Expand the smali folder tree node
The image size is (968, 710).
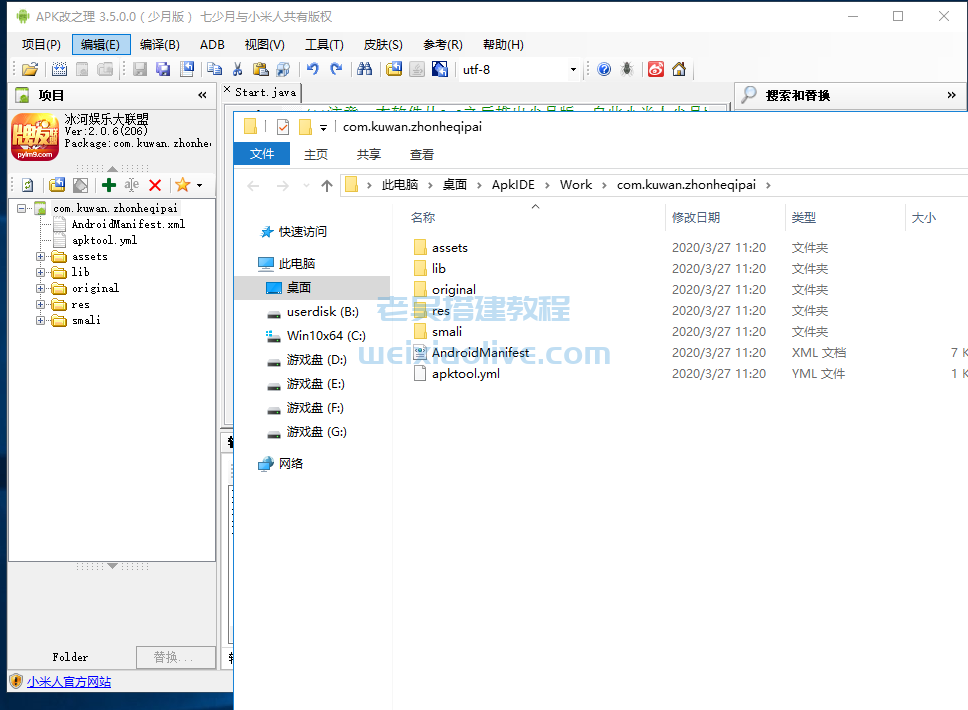click(x=41, y=321)
